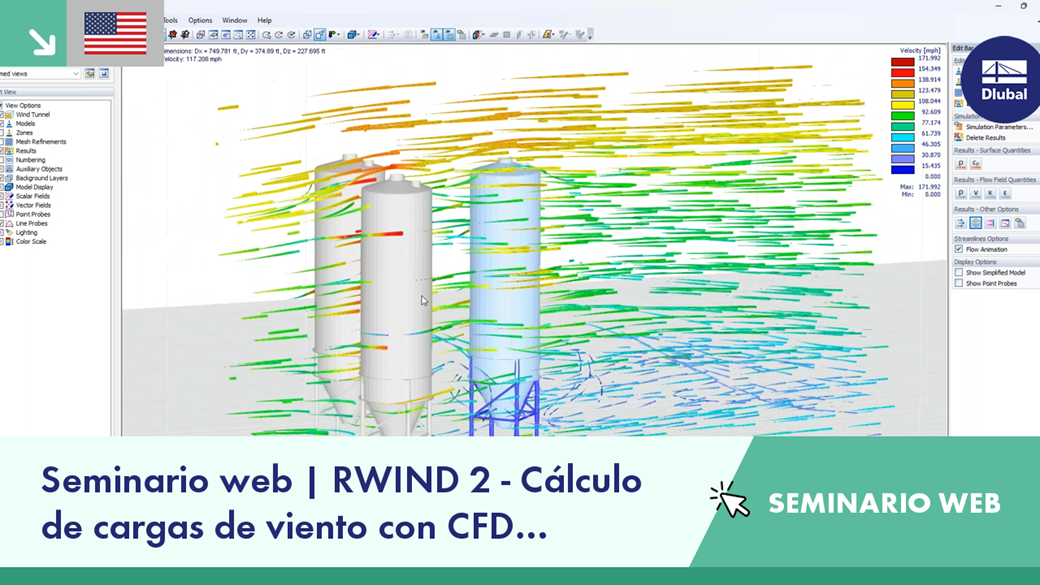Enable Show Simplified Model checkbox
Screen dimensions: 1040x585
(958, 273)
